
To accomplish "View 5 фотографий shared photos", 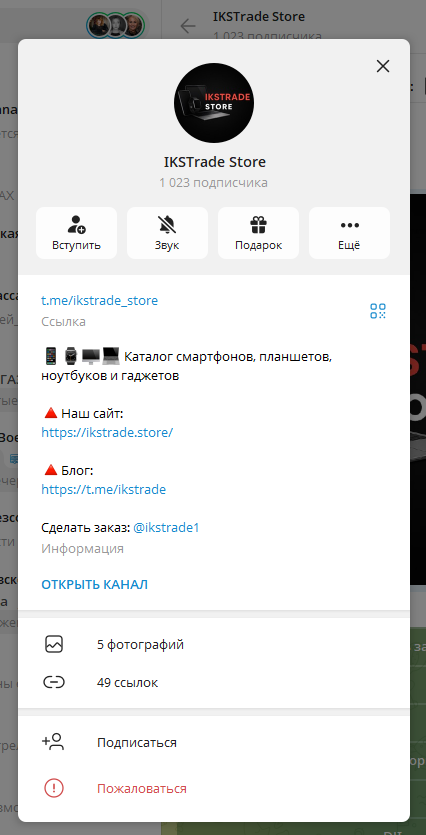I will [x=214, y=645].
